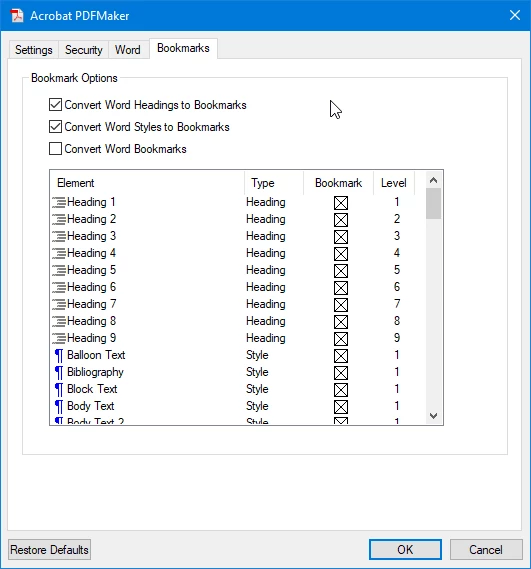Image resolution: width=531 pixels, height=569 pixels.
Task: Switch to the Word tab
Action: [128, 50]
